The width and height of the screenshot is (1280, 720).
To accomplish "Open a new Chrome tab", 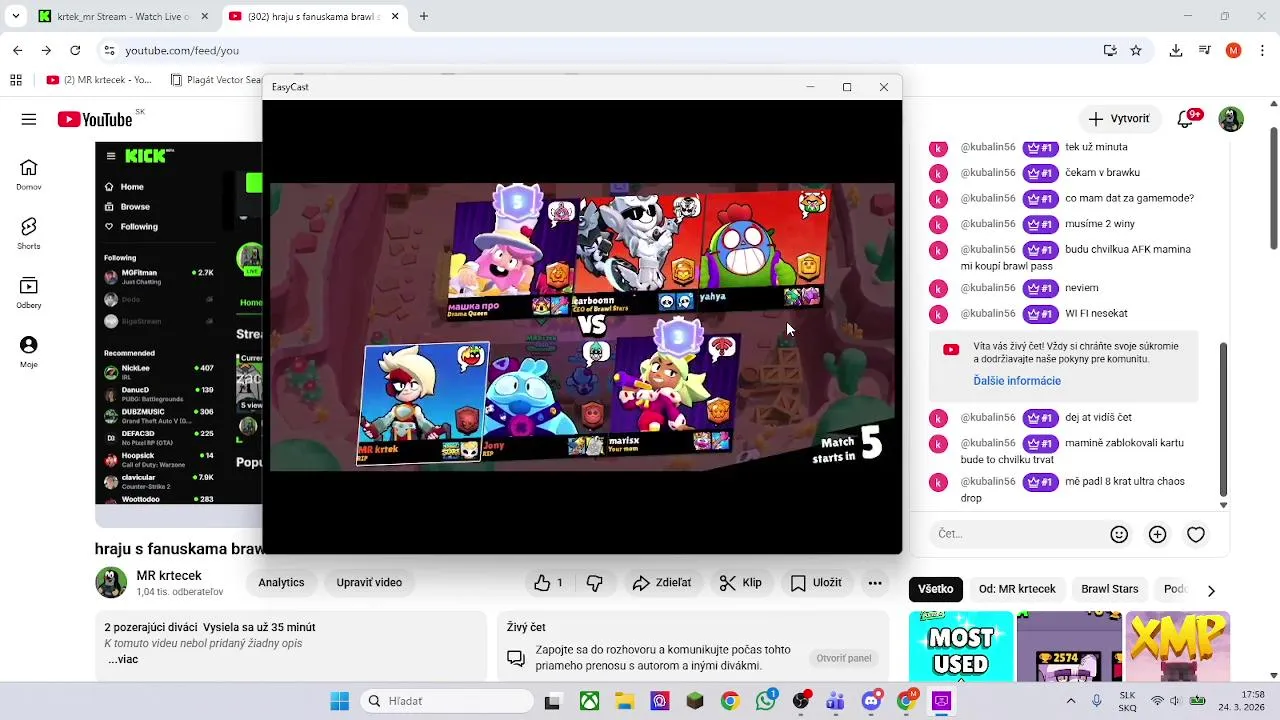I will (x=424, y=16).
